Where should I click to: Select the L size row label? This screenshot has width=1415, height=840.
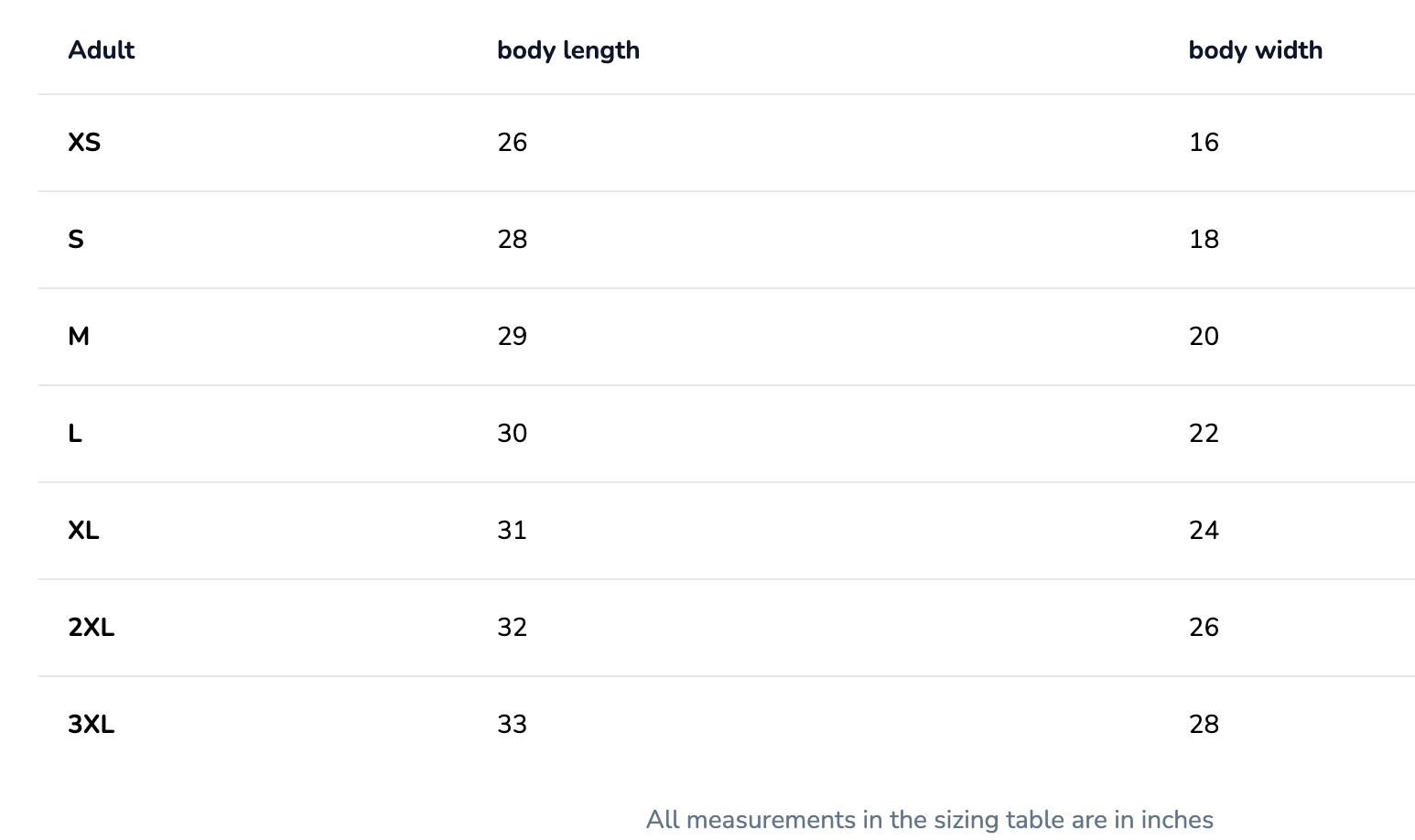coord(75,434)
